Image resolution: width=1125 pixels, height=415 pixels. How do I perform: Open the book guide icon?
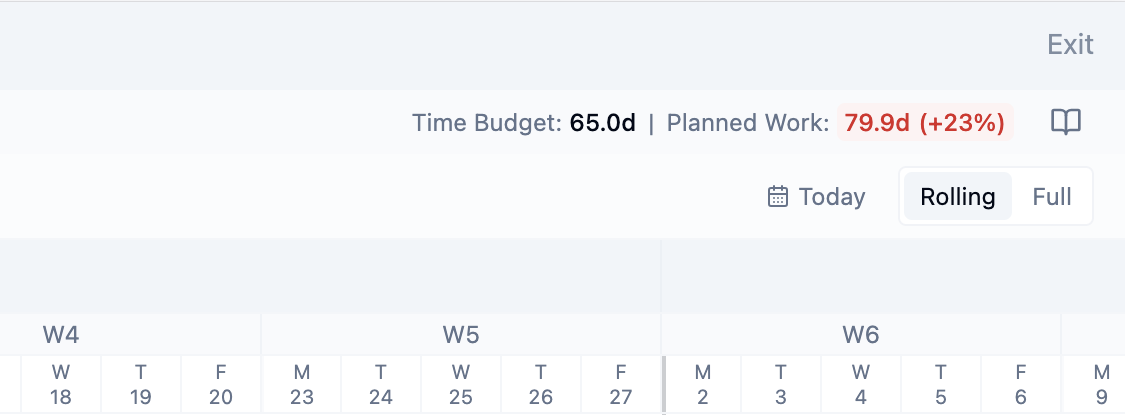click(x=1066, y=123)
